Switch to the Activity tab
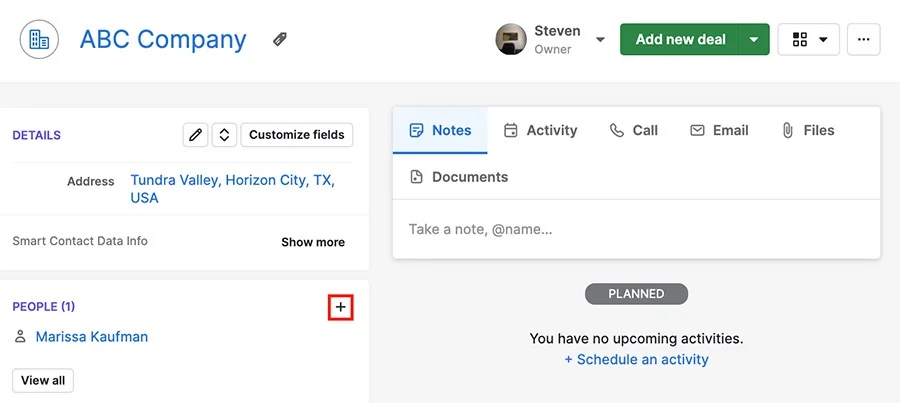 tap(540, 130)
